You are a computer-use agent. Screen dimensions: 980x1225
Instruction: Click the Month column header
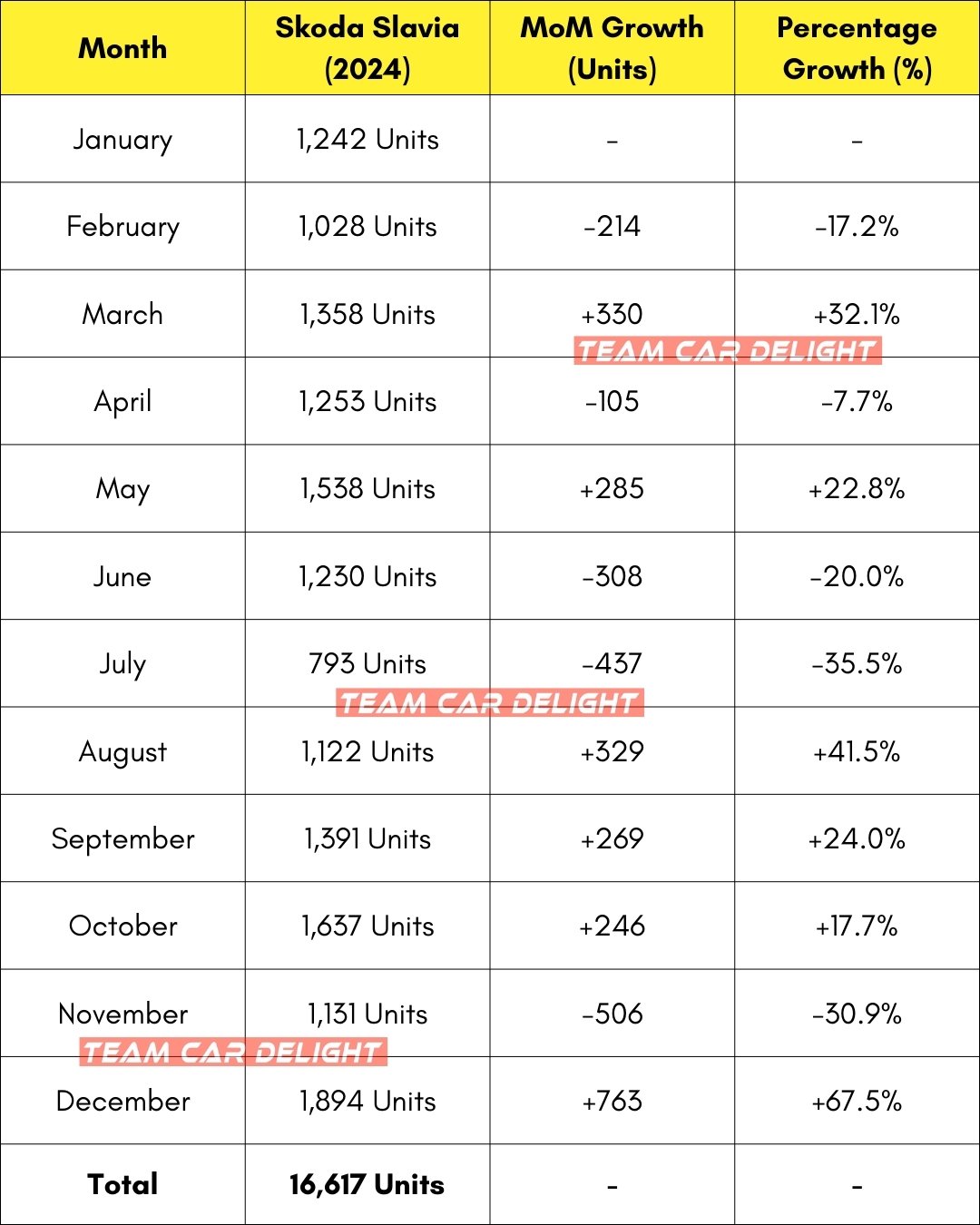[122, 48]
